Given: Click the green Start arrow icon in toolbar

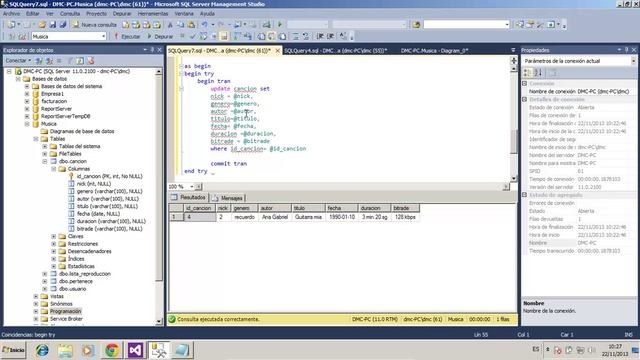Looking at the screenshot, I should [x=280, y=25].
